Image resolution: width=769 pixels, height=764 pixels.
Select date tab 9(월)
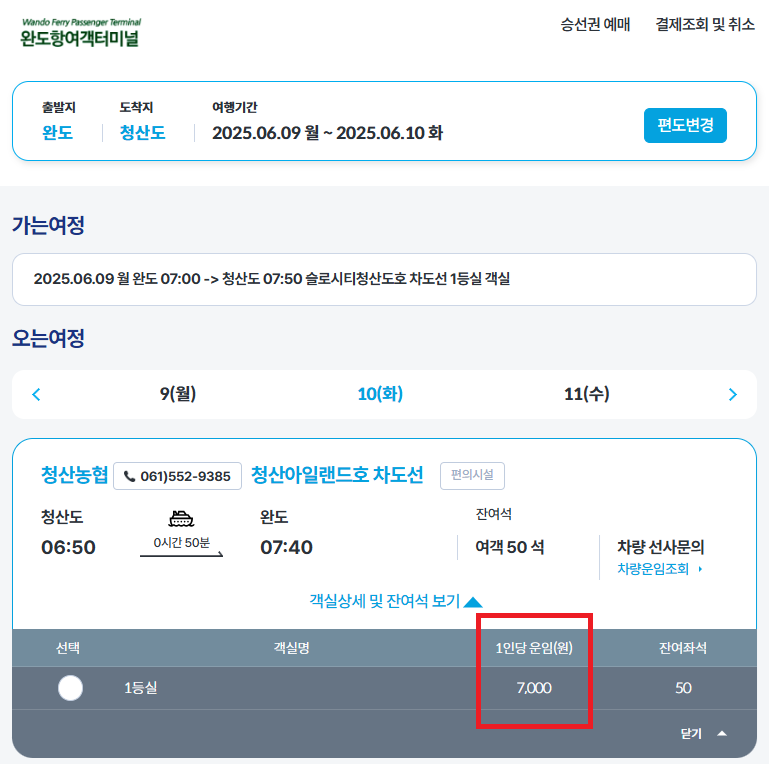tap(178, 394)
